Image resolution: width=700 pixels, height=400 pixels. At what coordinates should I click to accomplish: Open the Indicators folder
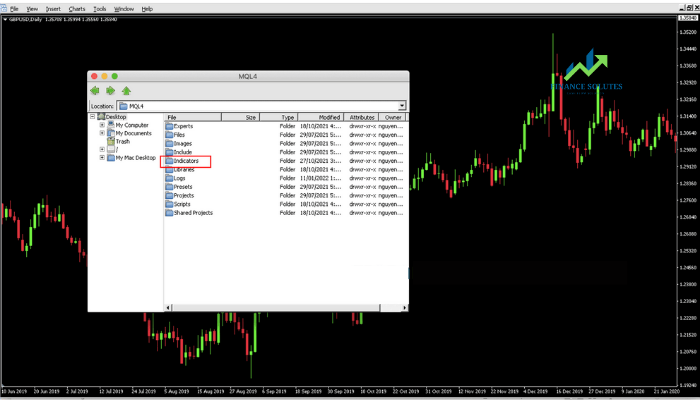pos(186,161)
